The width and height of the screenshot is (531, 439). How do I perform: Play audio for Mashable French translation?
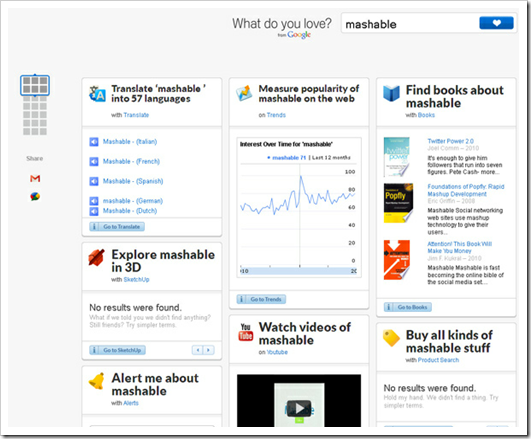click(94, 162)
